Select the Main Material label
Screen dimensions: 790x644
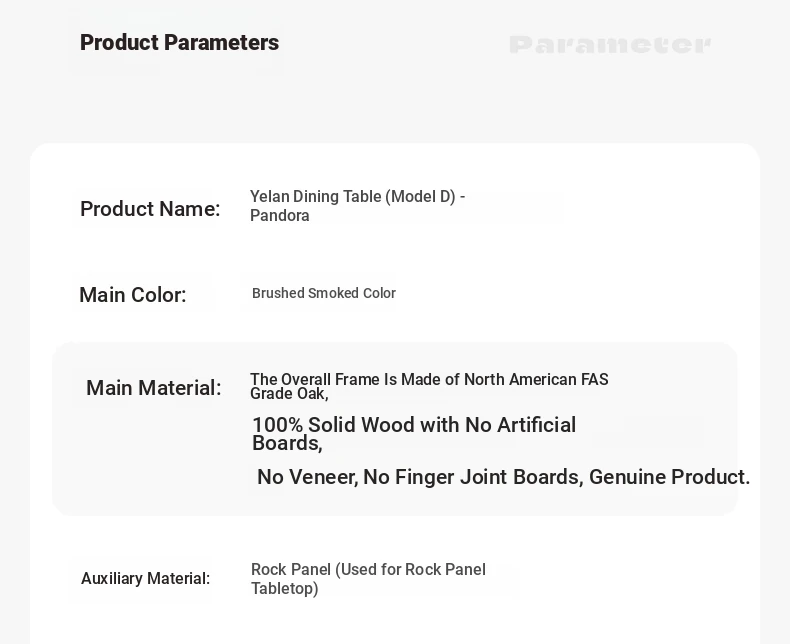154,388
